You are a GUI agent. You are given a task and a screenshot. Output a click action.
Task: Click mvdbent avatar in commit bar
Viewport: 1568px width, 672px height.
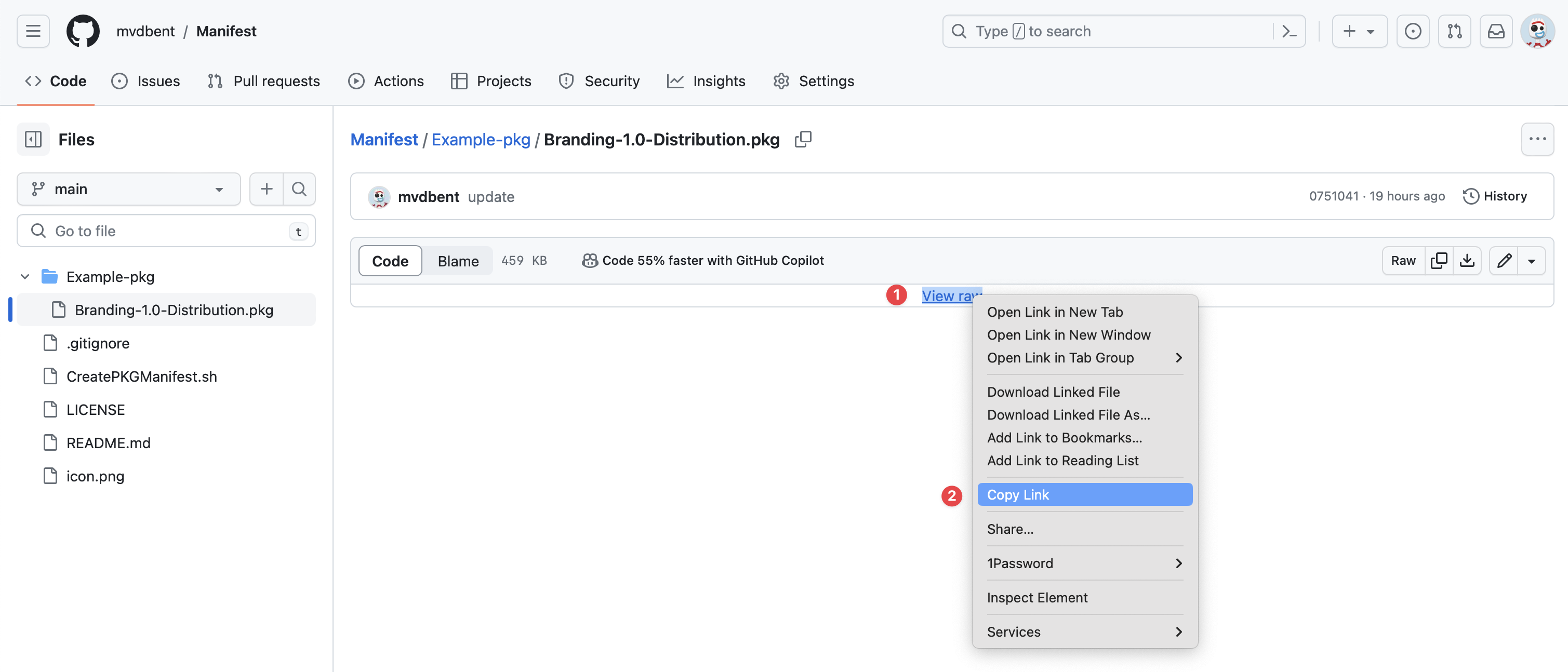pyautogui.click(x=379, y=197)
